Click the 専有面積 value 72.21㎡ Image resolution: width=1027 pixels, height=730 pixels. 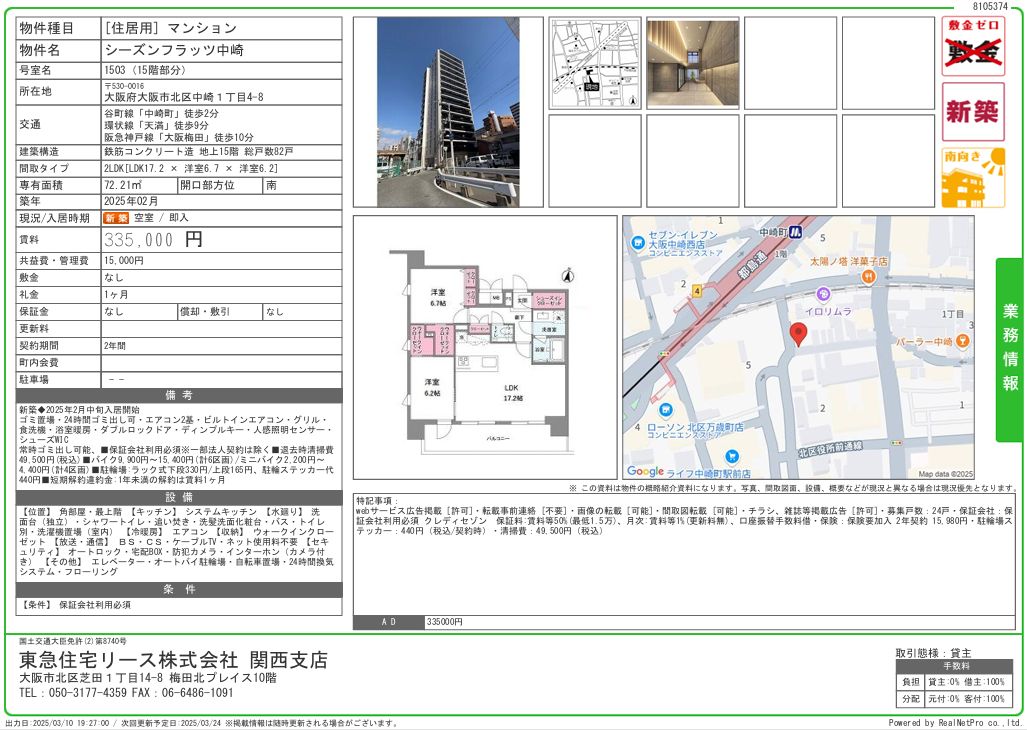coord(123,185)
